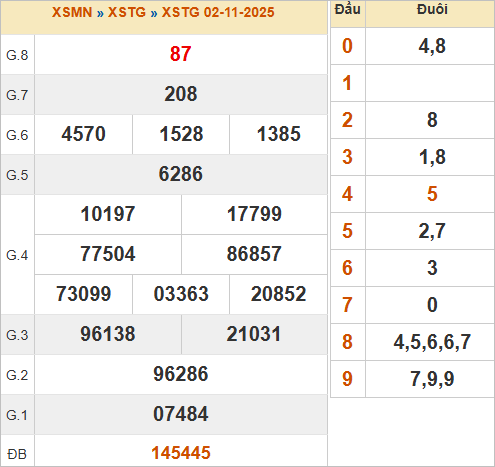
Task: Select the G.4 number 17799
Action: point(254,214)
